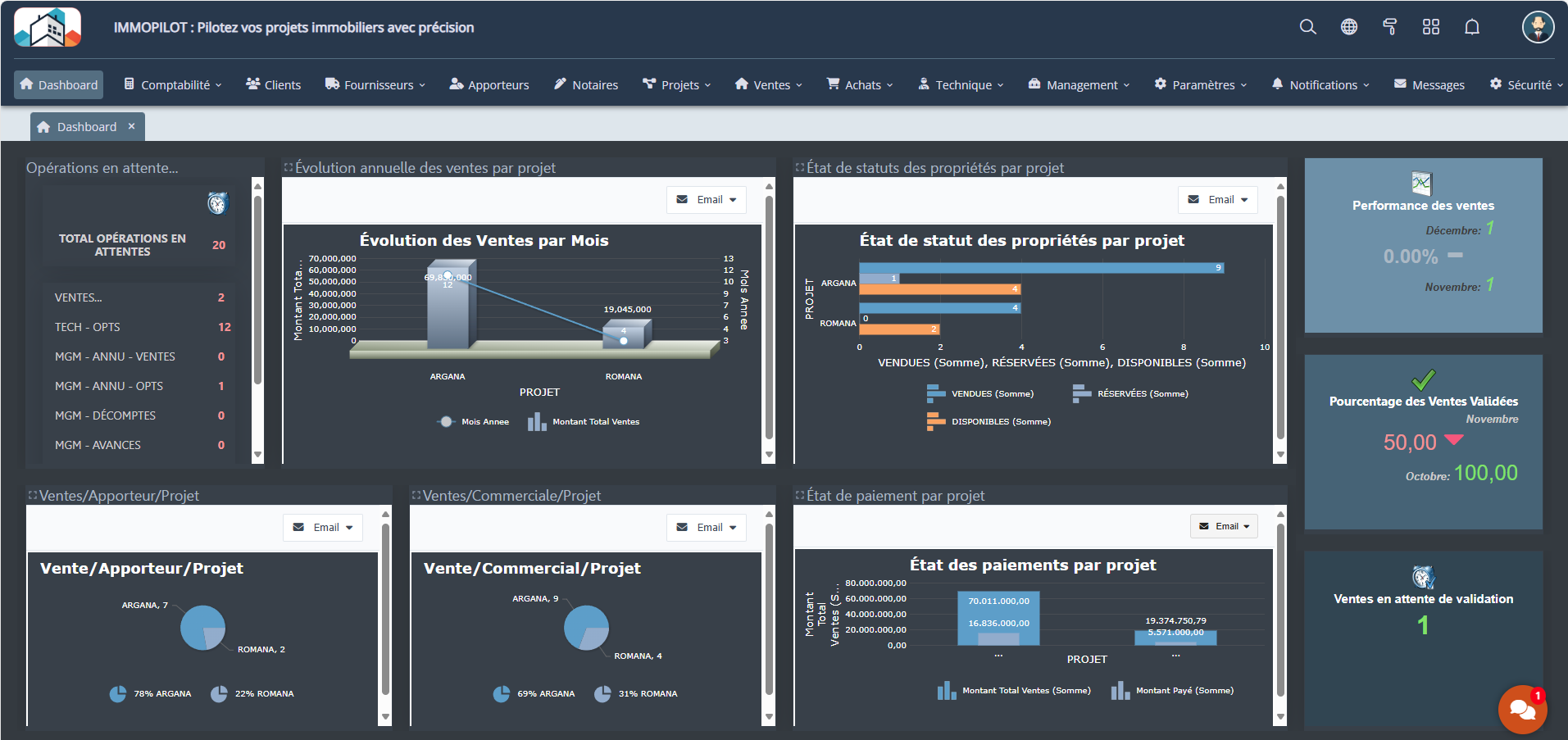Click the green checkmark validated sales icon
This screenshot has width=1568, height=740.
1424,379
